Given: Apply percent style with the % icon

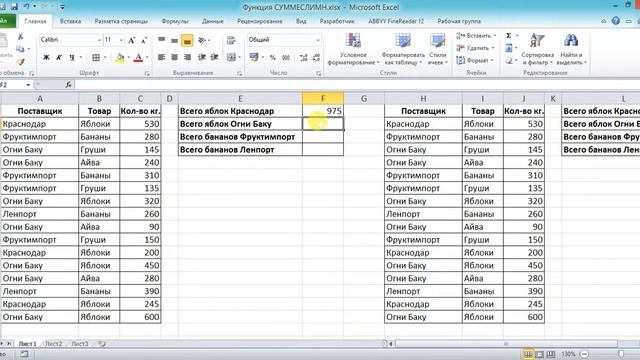Looking at the screenshot, I should (272, 58).
